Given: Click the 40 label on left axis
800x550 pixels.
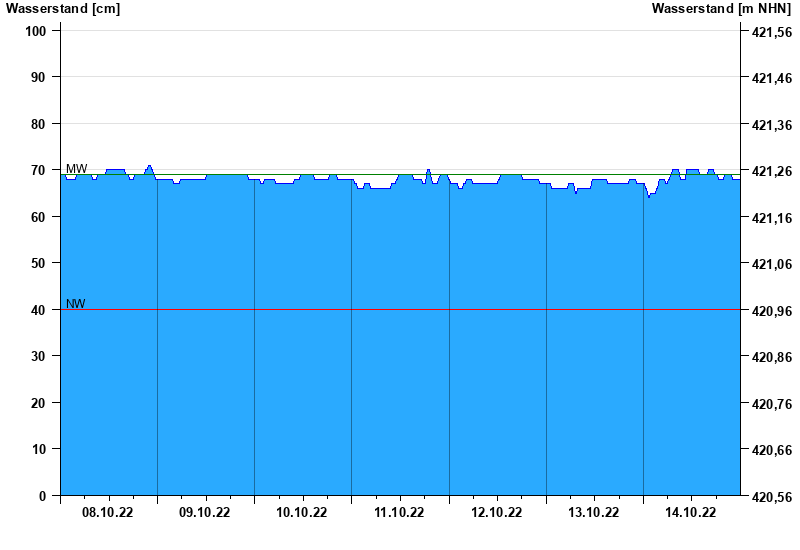Looking at the screenshot, I should pyautogui.click(x=39, y=310).
